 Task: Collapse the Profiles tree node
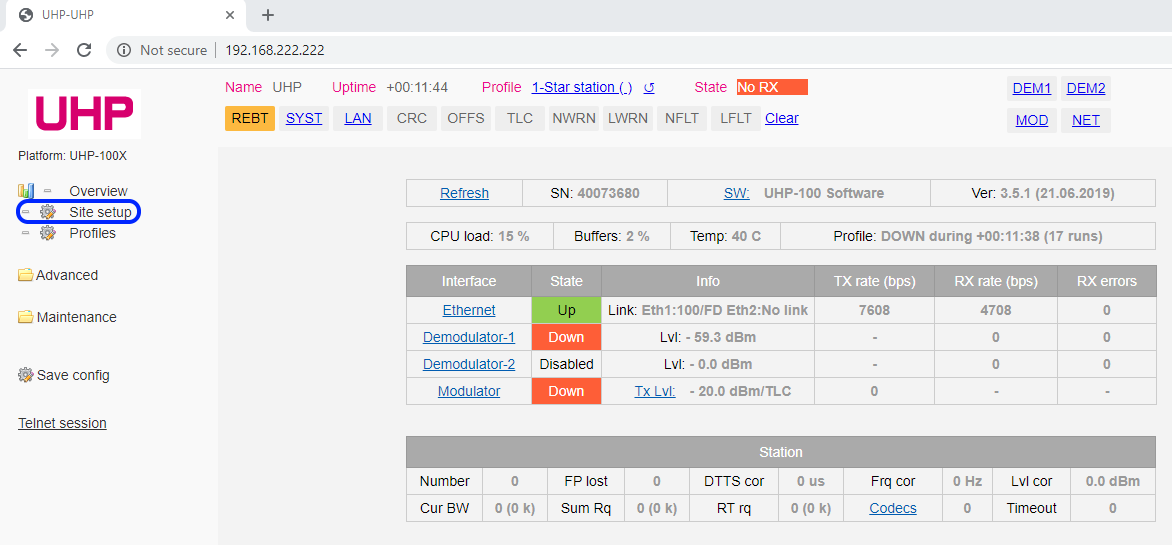pyautogui.click(x=26, y=233)
